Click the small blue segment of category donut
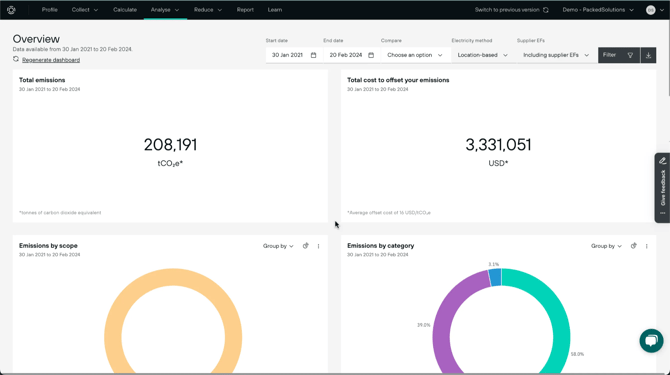 (x=495, y=278)
